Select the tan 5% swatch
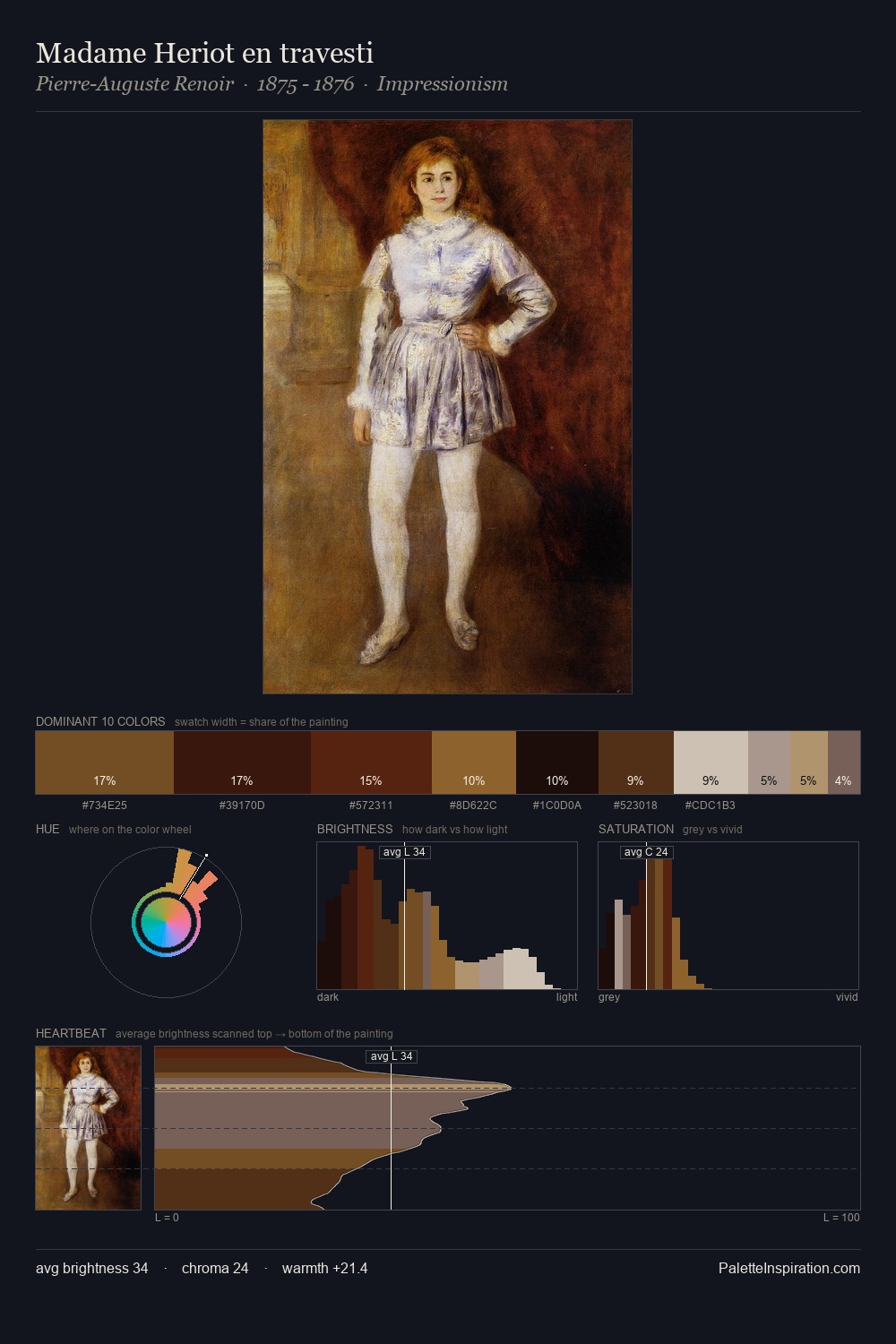Viewport: 896px width, 1344px height. click(808, 762)
